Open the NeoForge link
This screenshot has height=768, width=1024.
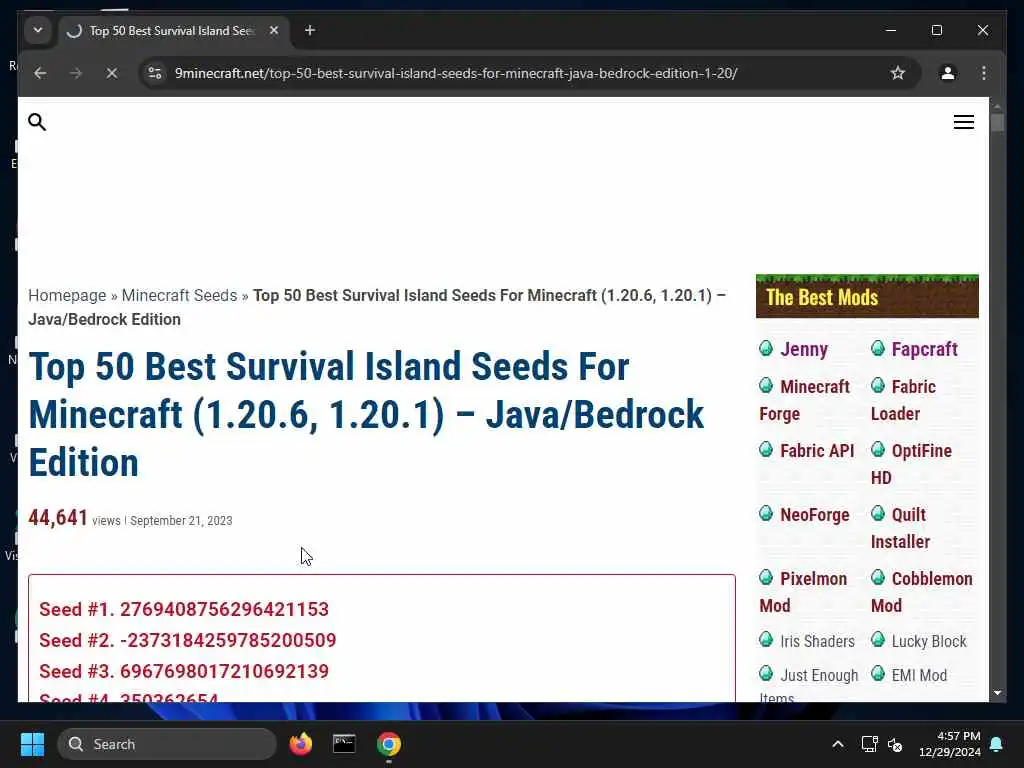pyautogui.click(x=814, y=515)
